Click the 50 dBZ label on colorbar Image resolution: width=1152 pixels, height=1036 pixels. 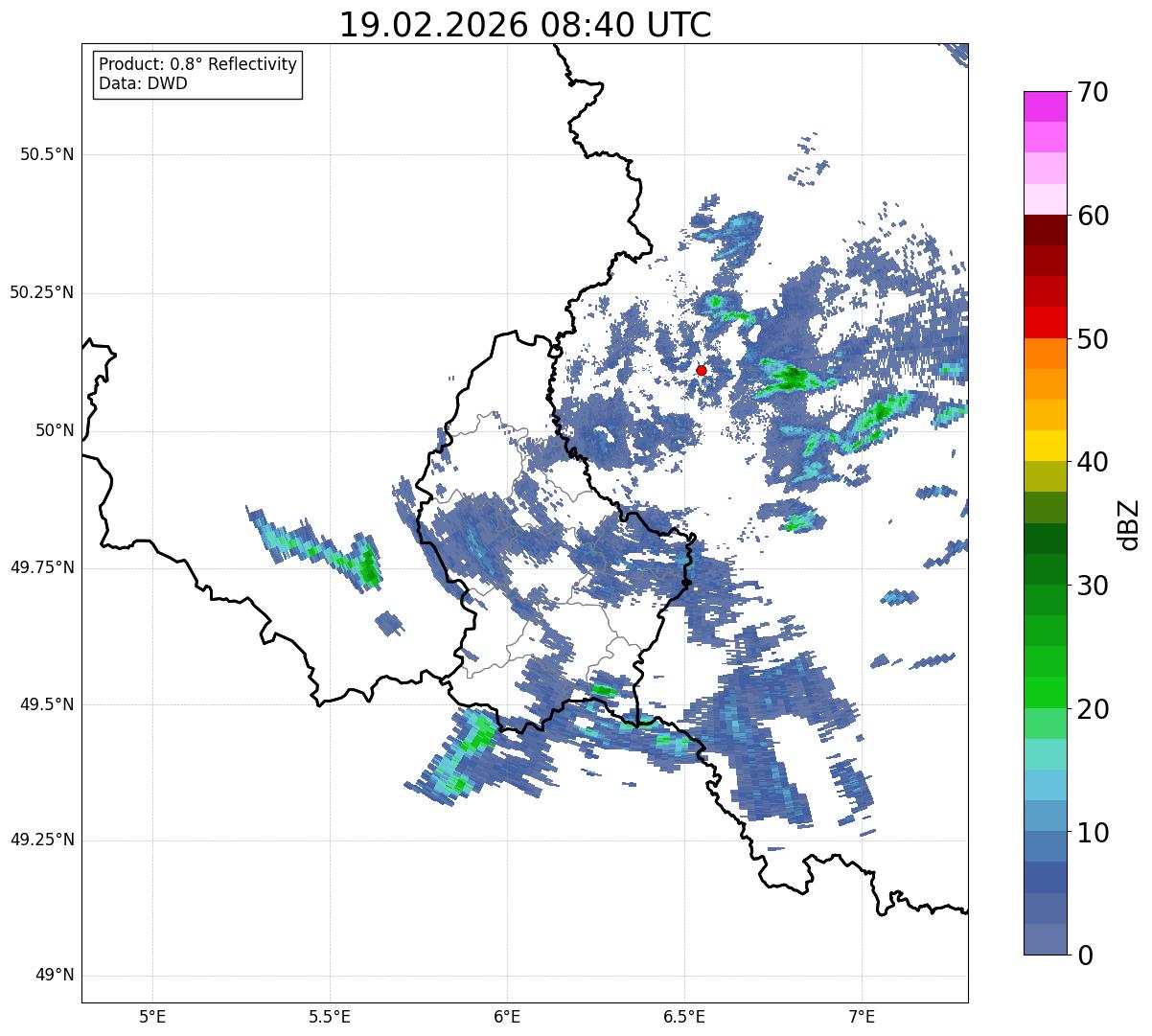click(x=1094, y=339)
